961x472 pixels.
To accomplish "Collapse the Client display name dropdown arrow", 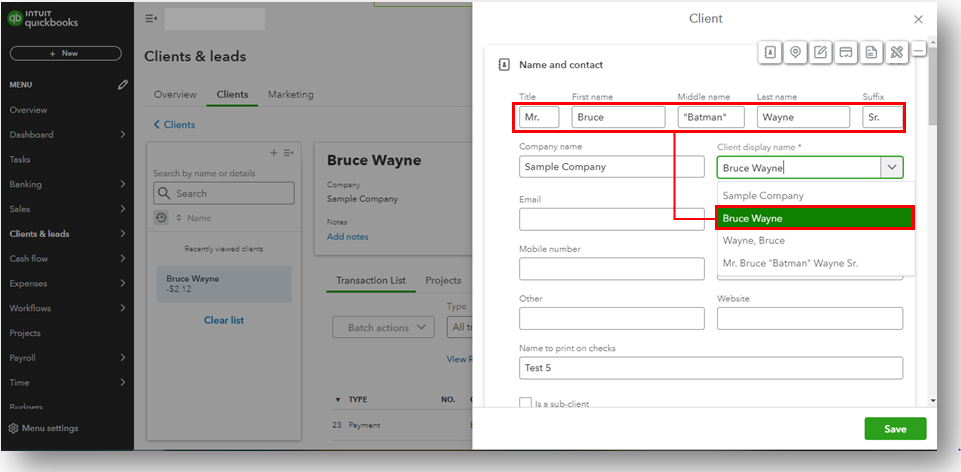I will pyautogui.click(x=892, y=168).
